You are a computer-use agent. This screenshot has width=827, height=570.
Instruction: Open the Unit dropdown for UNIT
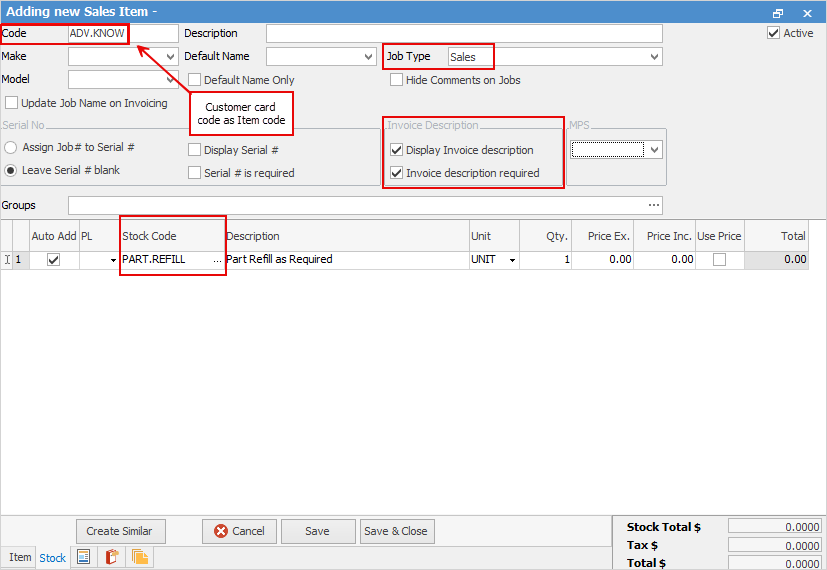click(x=512, y=260)
